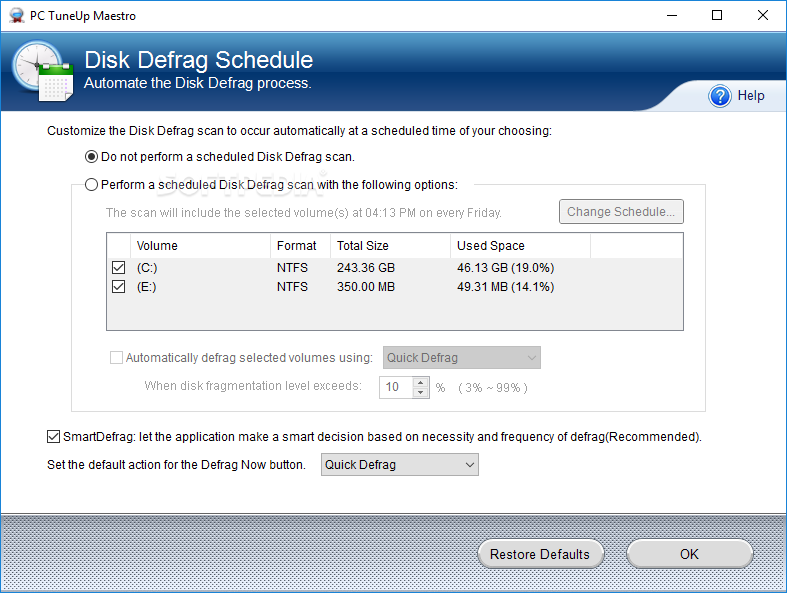Click the Used Space column header
Image resolution: width=787 pixels, height=593 pixels.
tap(520, 246)
